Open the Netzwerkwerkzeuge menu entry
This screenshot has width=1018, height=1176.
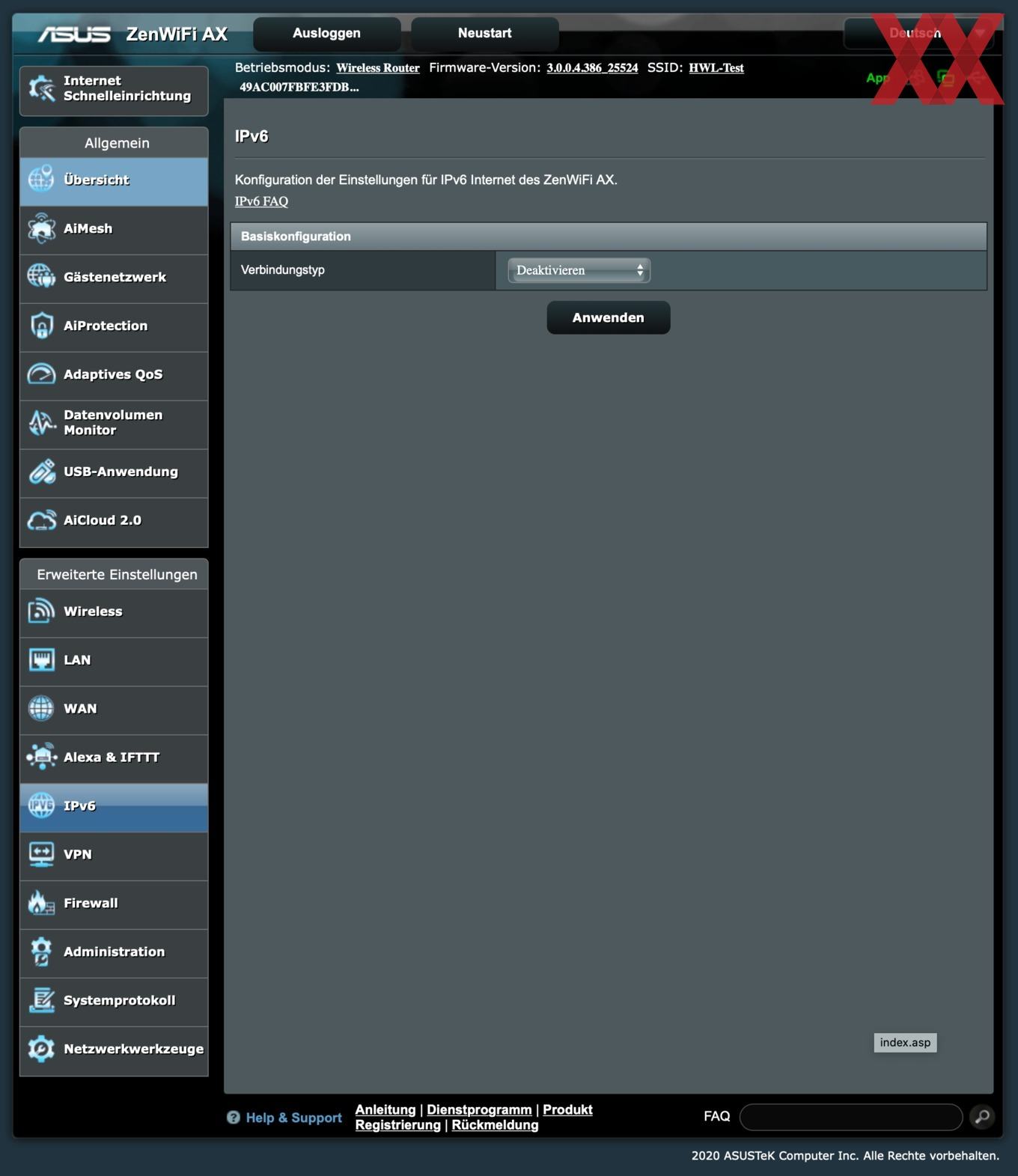tap(114, 1051)
